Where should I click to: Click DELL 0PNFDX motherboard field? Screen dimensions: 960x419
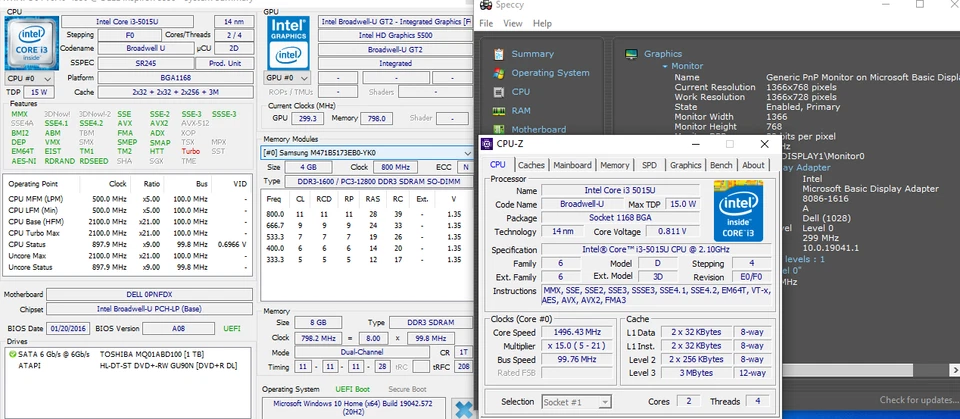click(x=149, y=295)
